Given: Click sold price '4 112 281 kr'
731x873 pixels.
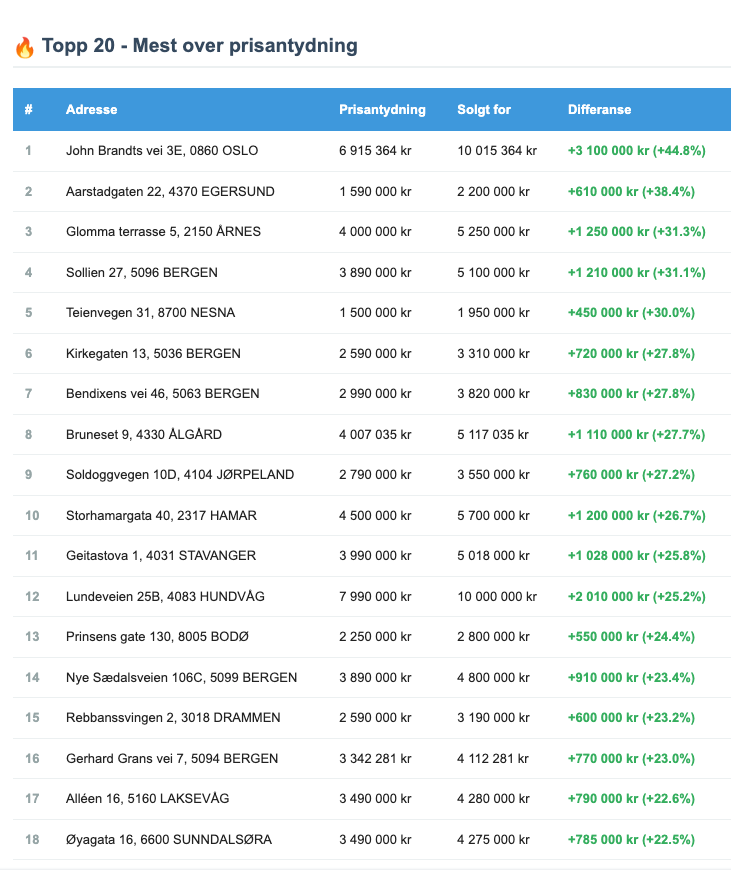Looking at the screenshot, I should [493, 758].
